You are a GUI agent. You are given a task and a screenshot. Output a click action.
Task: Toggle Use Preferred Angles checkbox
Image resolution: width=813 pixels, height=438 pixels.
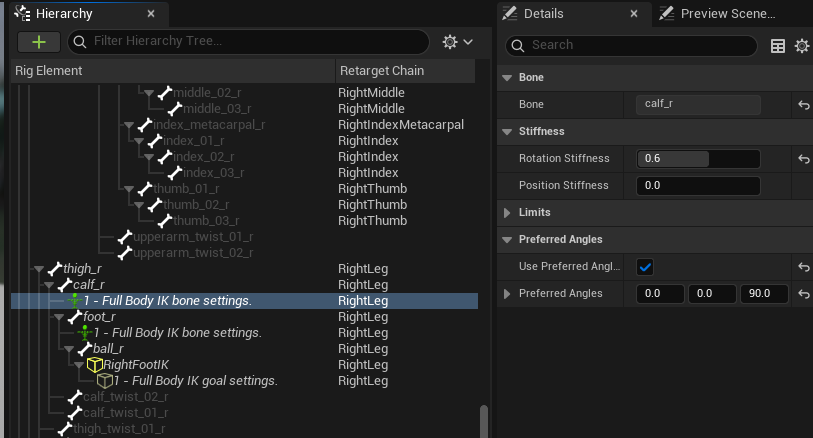click(x=645, y=267)
